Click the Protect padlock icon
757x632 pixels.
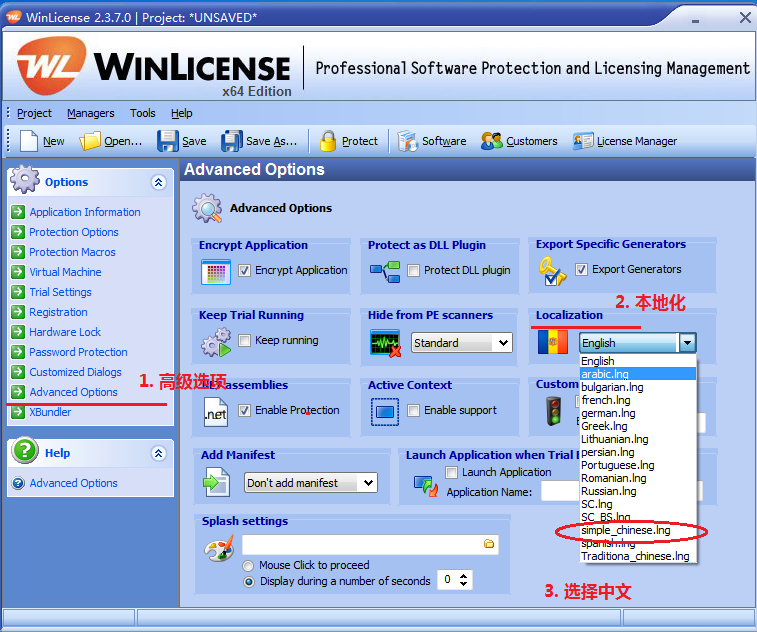click(328, 141)
